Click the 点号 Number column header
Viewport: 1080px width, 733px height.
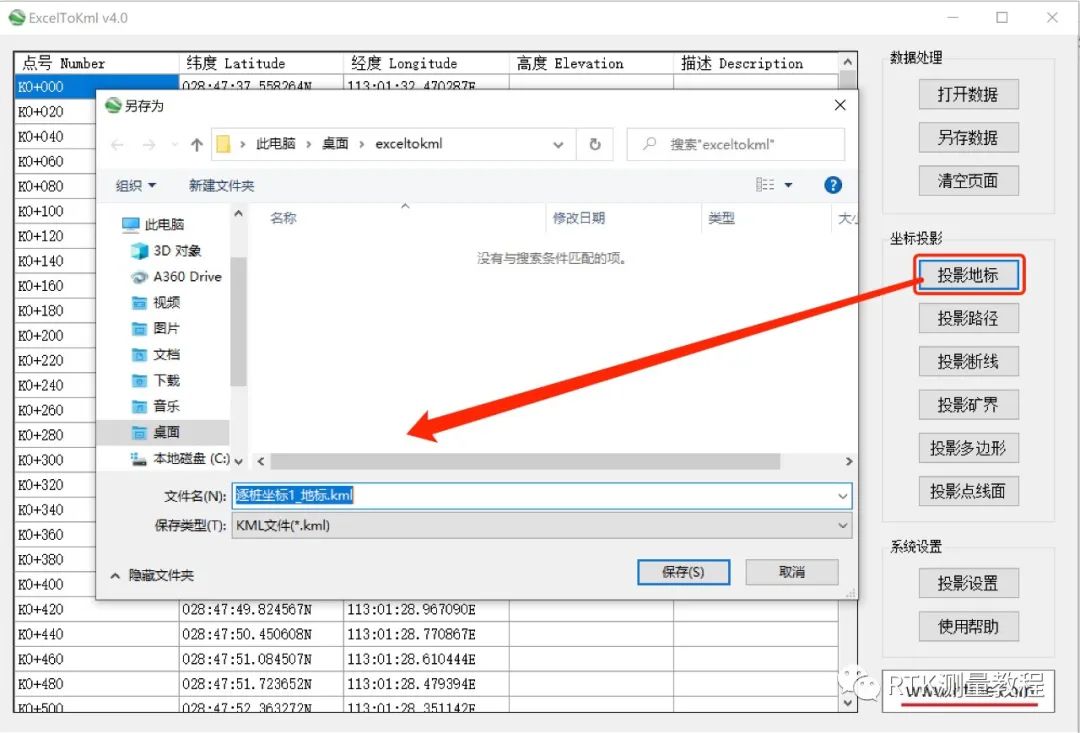click(96, 63)
